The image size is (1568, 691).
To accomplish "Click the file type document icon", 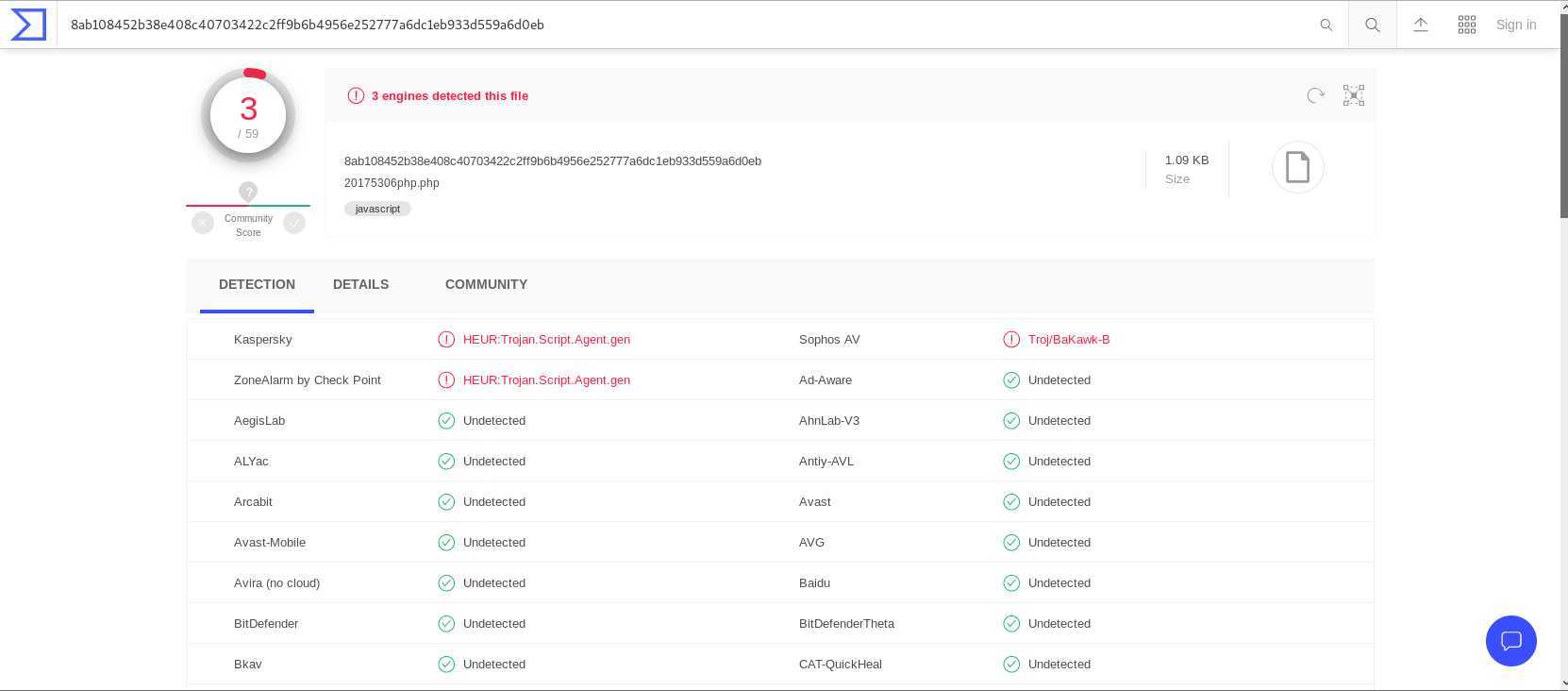I will pyautogui.click(x=1298, y=167).
